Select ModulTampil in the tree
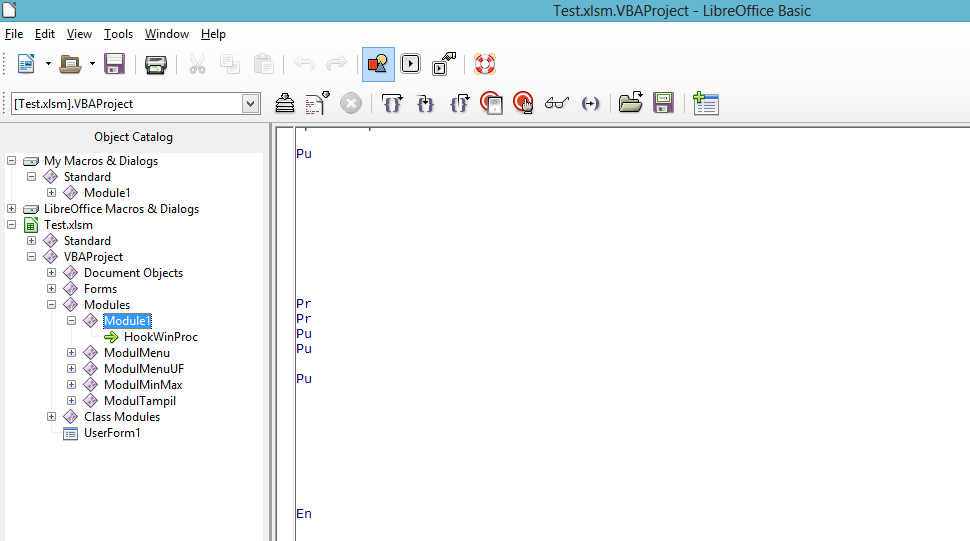This screenshot has height=541, width=970. pos(140,401)
